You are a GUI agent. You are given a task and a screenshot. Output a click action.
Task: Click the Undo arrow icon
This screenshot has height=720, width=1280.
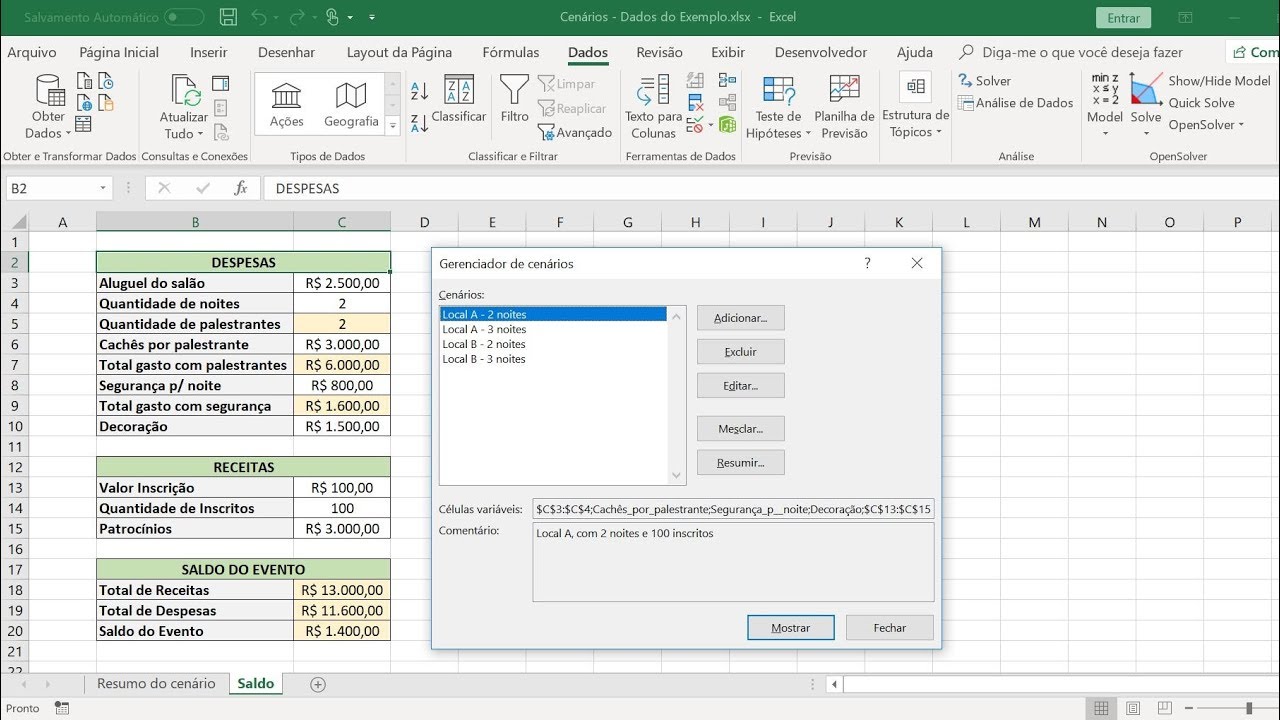[259, 17]
